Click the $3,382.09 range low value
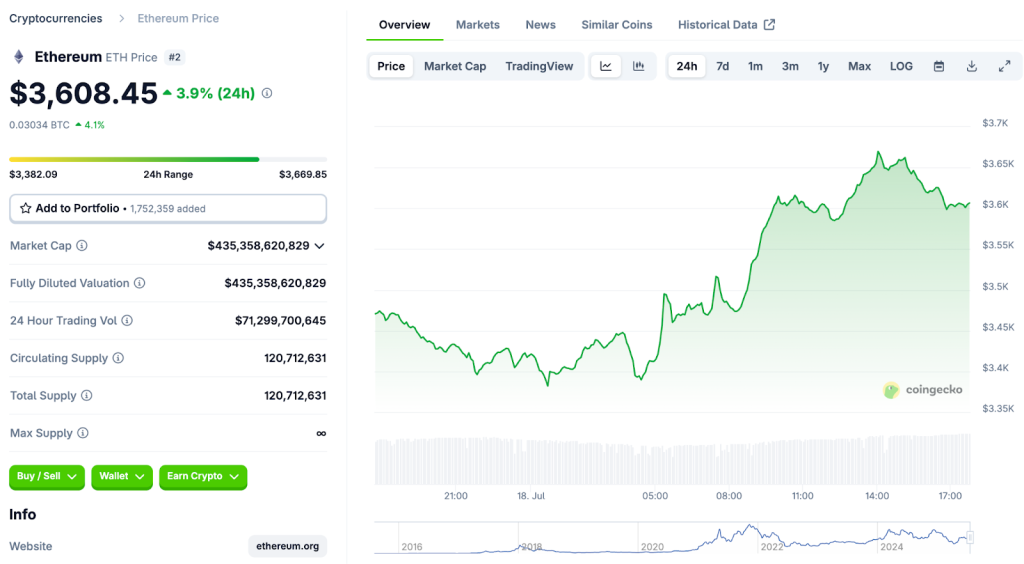 tap(33, 174)
